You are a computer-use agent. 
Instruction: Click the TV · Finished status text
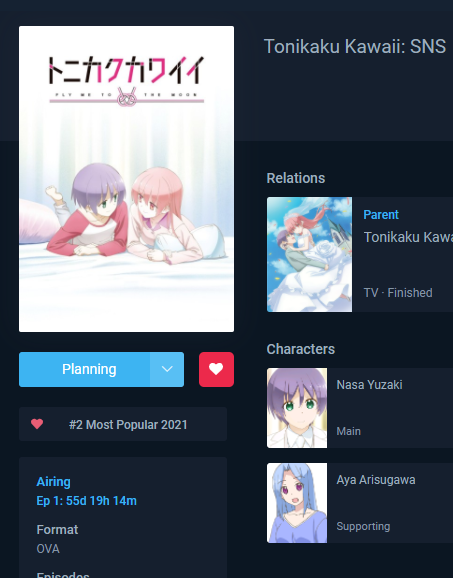pos(398,293)
